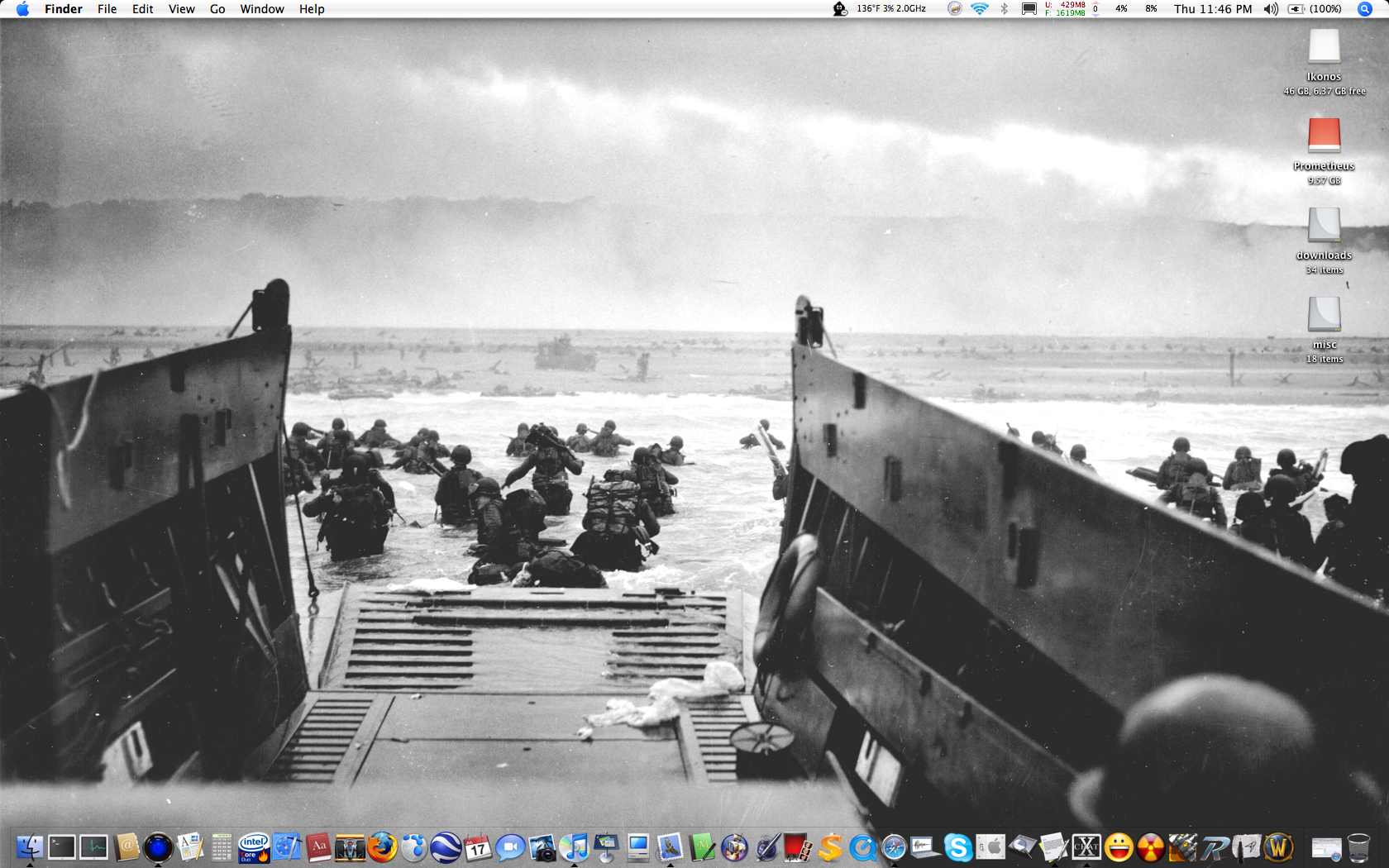The height and width of the screenshot is (868, 1389).
Task: Open Calculator in the Dock
Action: (222, 847)
